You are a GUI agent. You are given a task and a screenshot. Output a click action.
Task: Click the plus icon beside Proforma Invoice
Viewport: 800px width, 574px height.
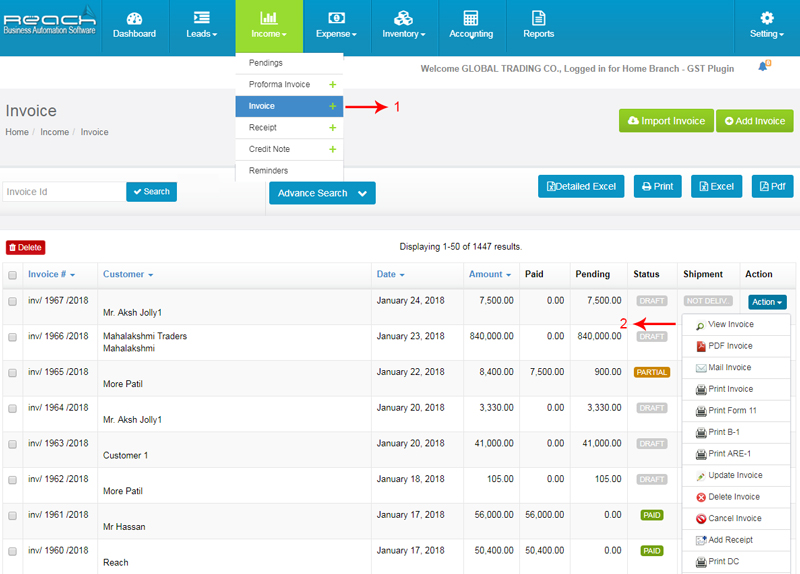coord(333,85)
